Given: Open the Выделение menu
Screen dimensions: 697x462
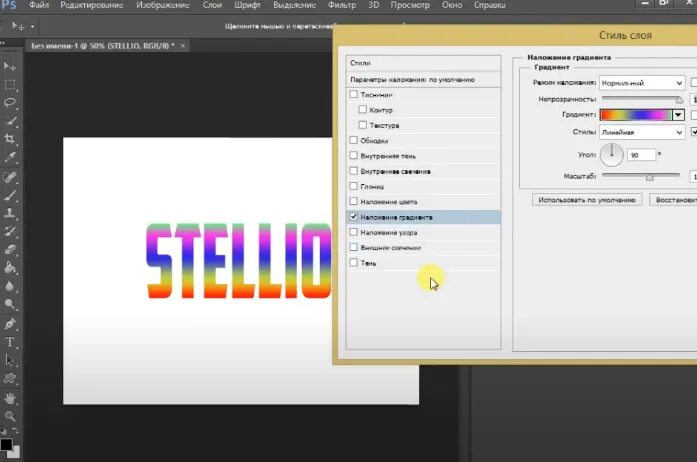Looking at the screenshot, I should [x=294, y=5].
